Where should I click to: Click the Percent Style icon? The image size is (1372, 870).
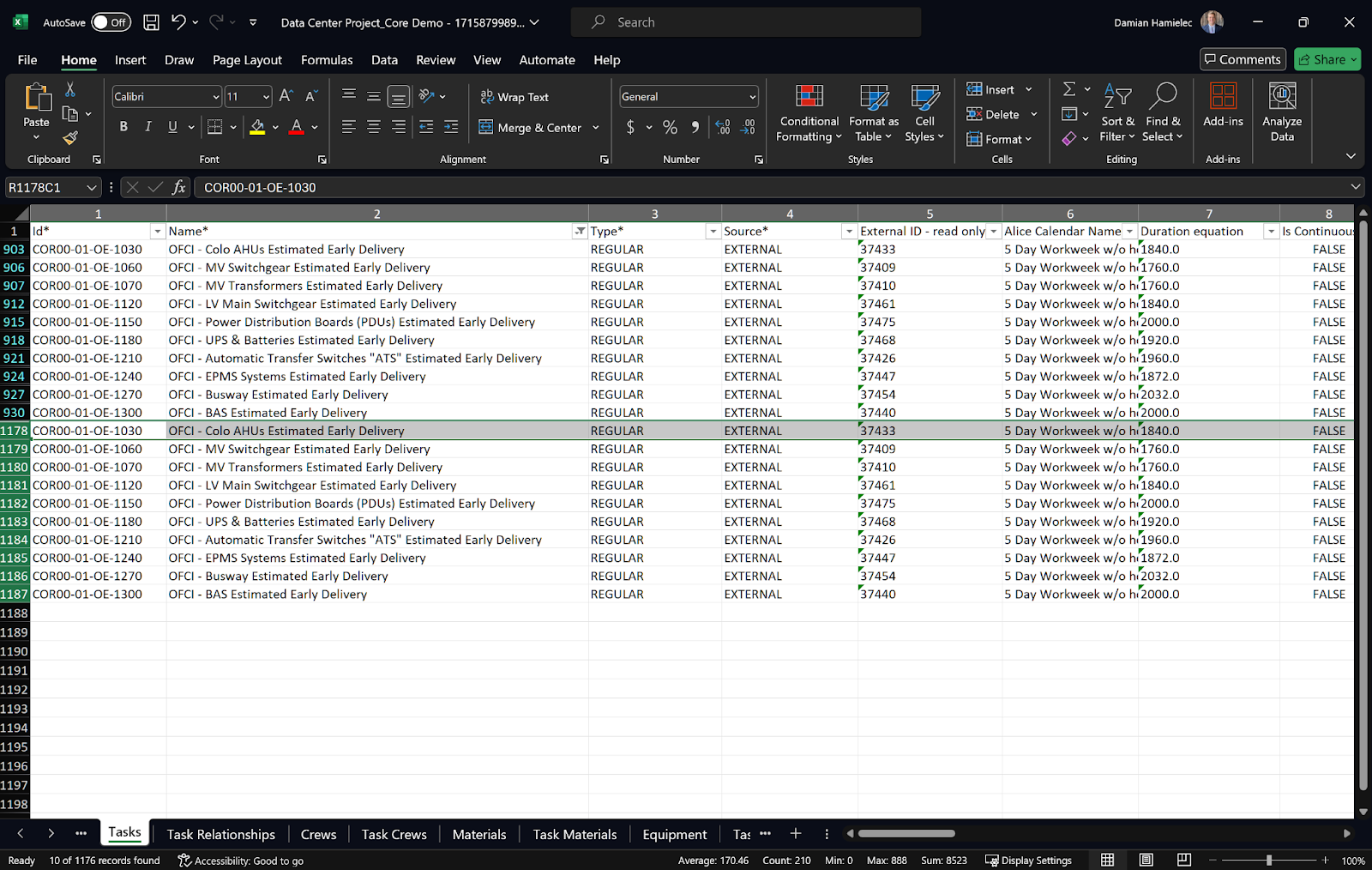(671, 127)
